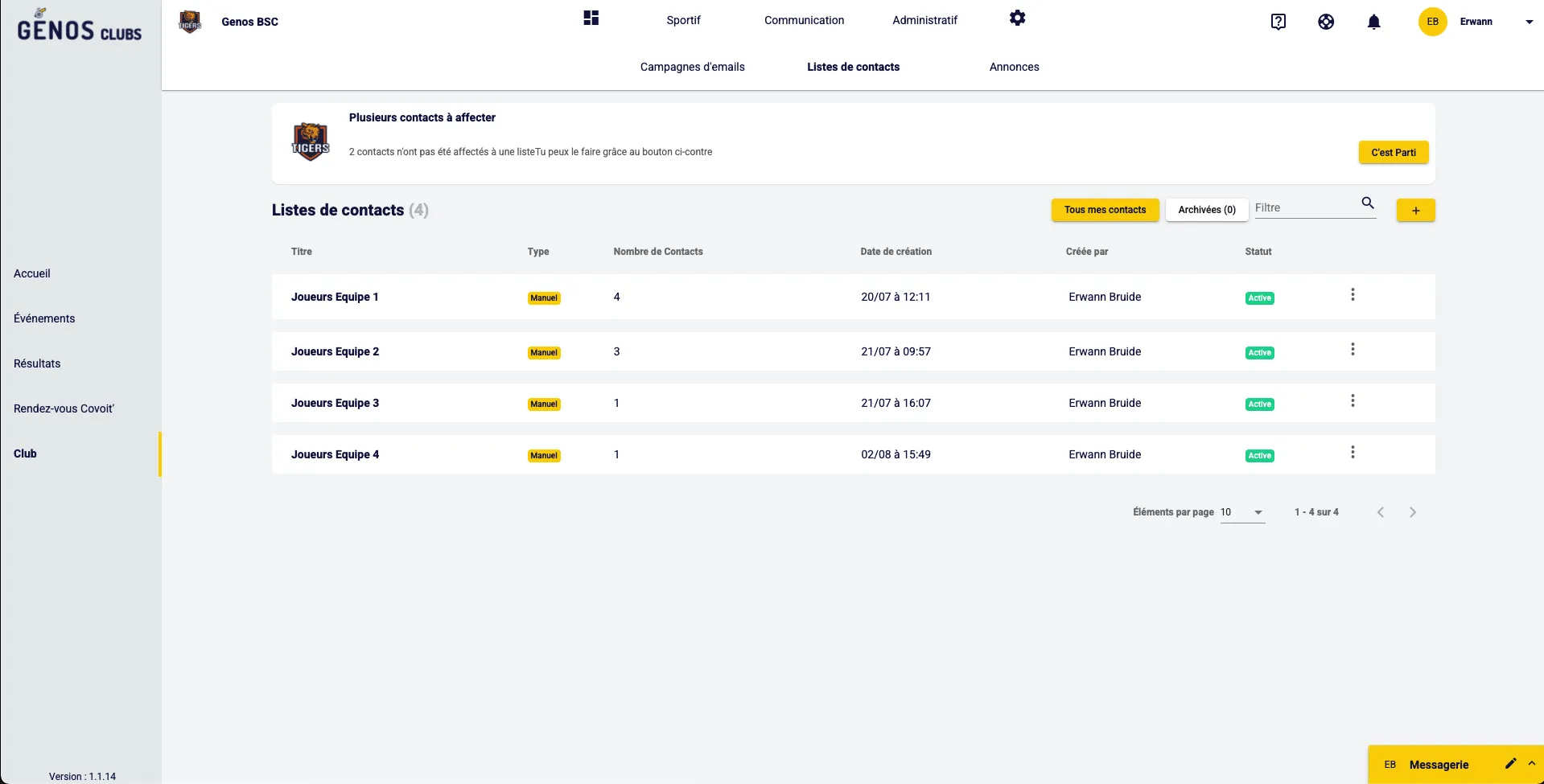Open three-dot menu for Joueurs Equipe 3
This screenshot has width=1544, height=784.
point(1353,401)
